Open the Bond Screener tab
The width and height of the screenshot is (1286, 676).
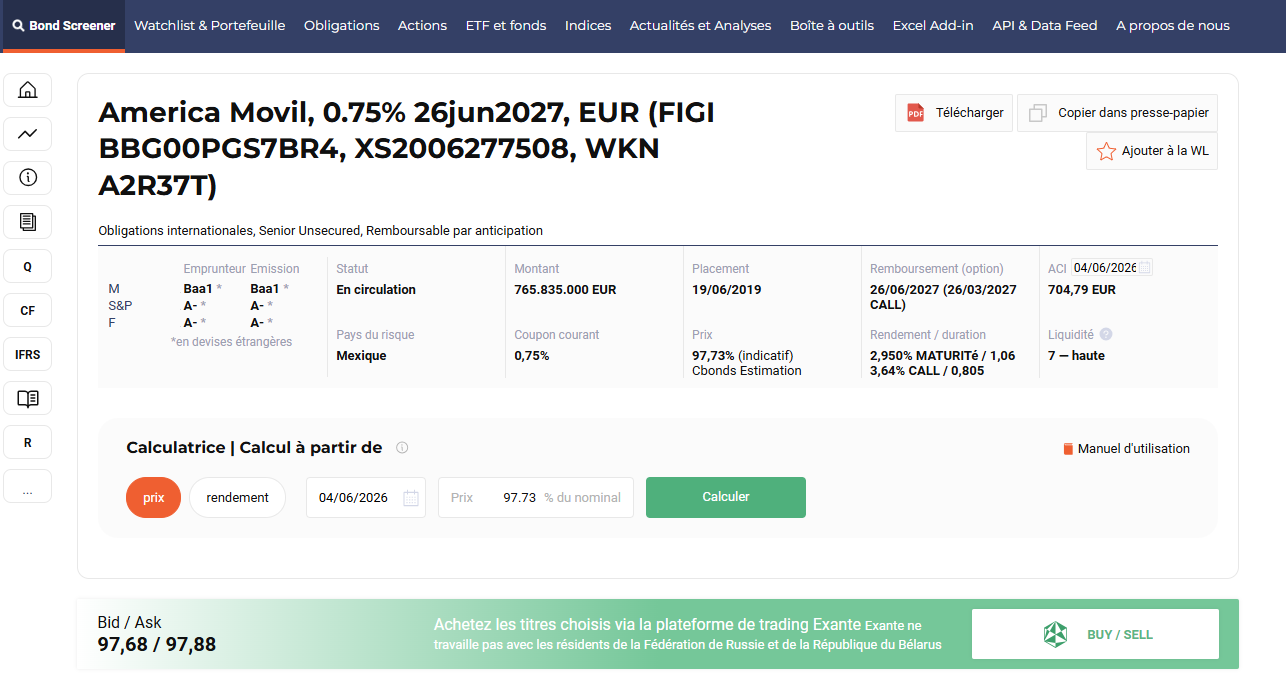[x=63, y=26]
